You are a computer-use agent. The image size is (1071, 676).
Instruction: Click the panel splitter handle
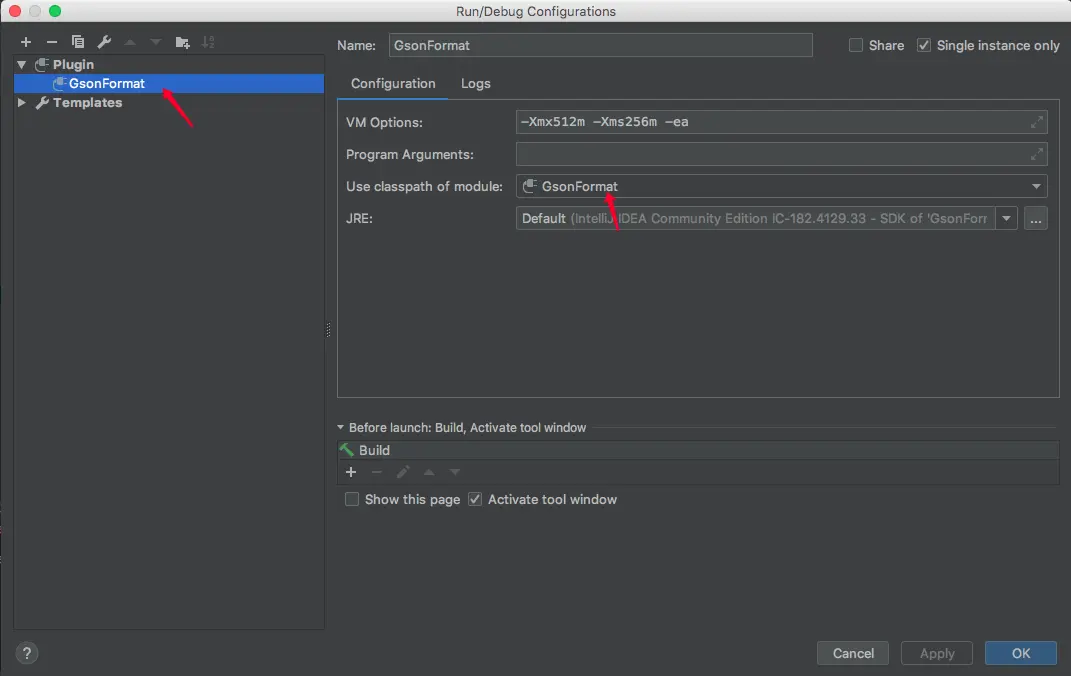[329, 330]
